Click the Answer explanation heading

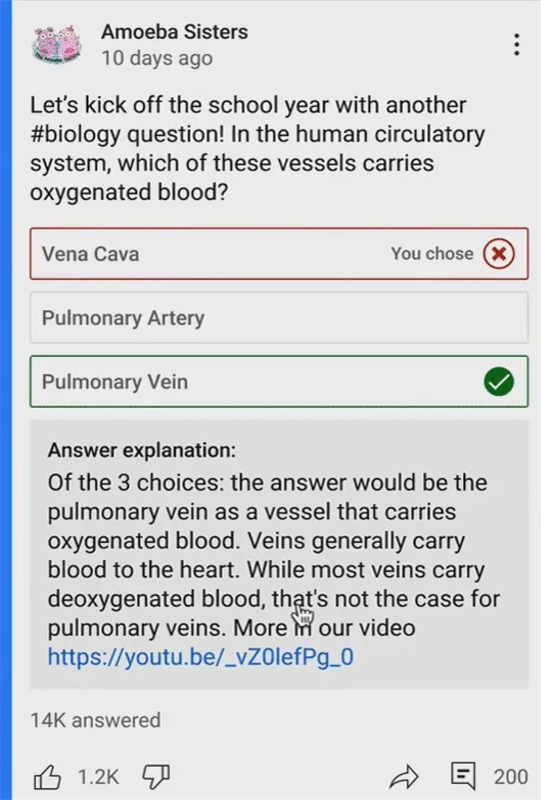142,450
